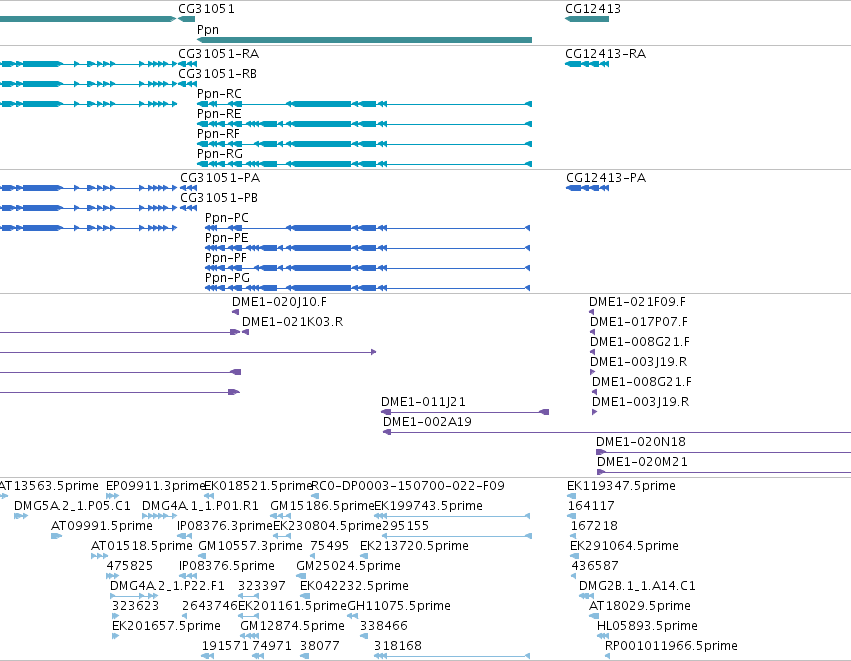Open the 318168 EST label

[x=398, y=647]
